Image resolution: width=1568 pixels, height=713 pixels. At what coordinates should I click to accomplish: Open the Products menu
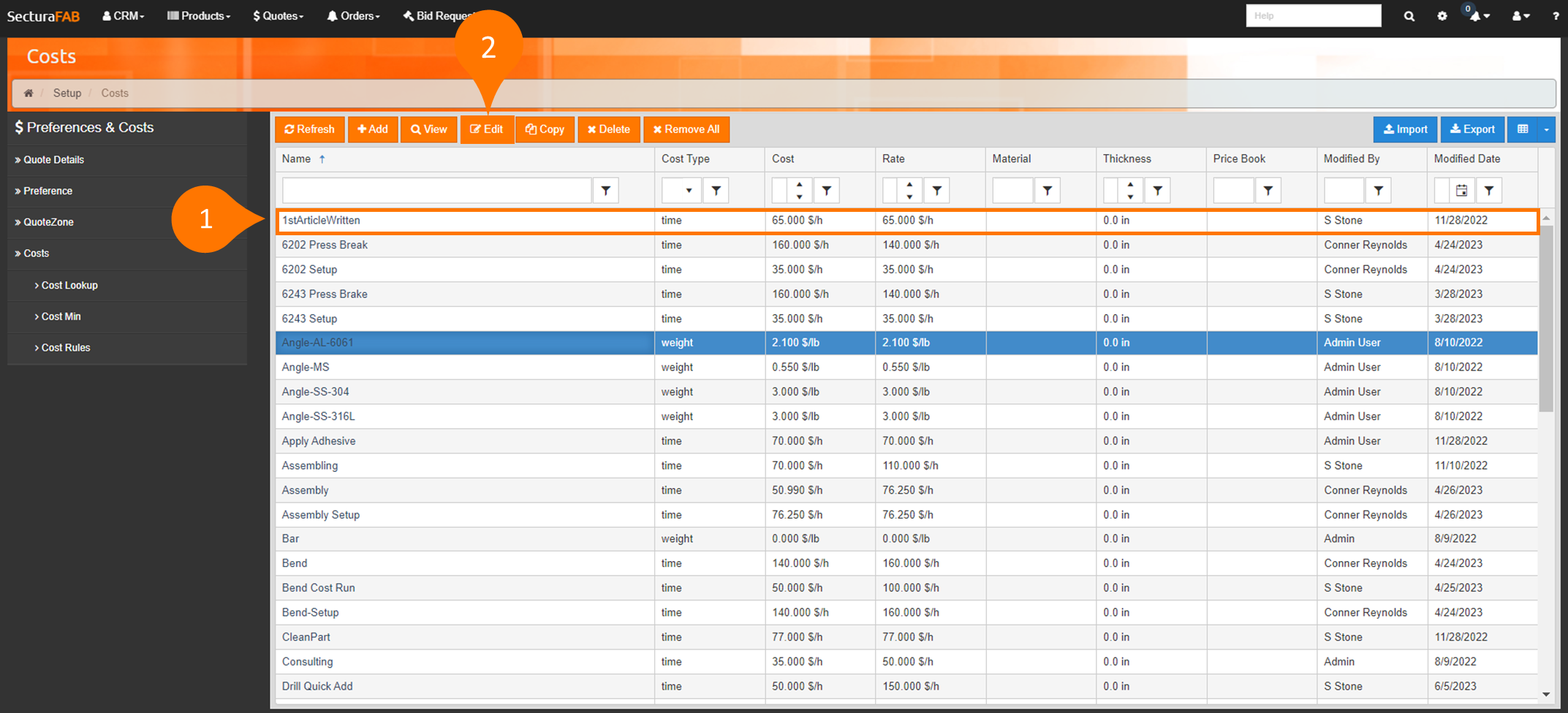[x=199, y=16]
